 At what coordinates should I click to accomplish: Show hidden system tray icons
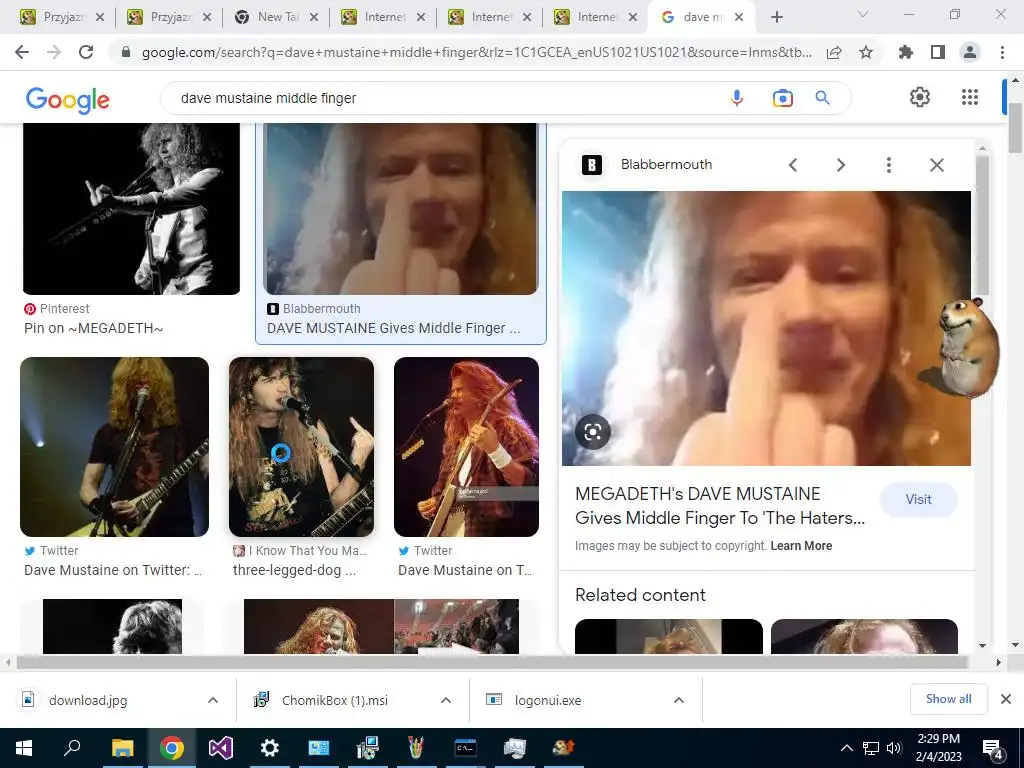point(846,748)
